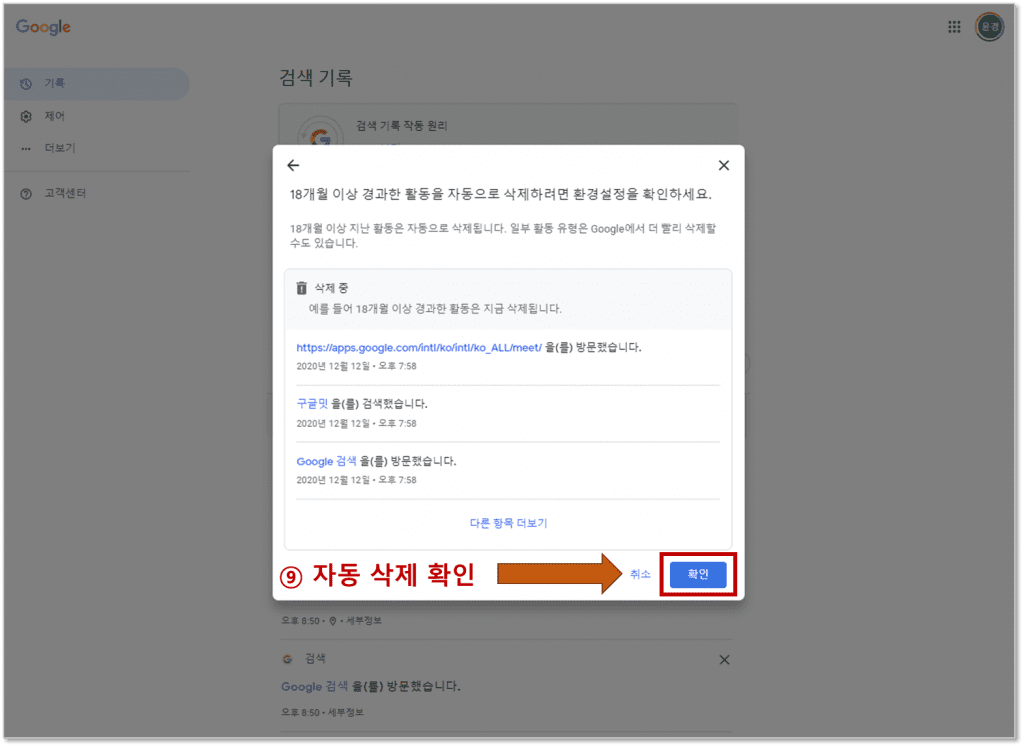The height and width of the screenshot is (747, 1024).
Task: Select the 기록 sidebar item
Action: (x=97, y=84)
